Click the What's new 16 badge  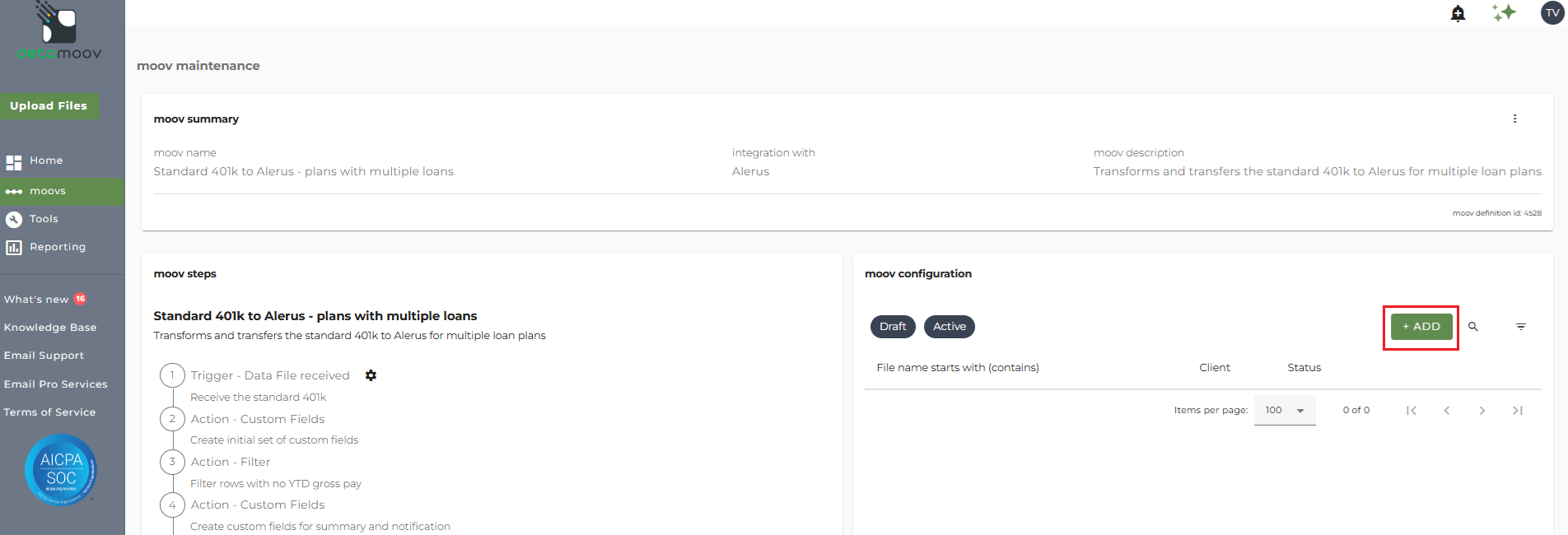point(80,299)
